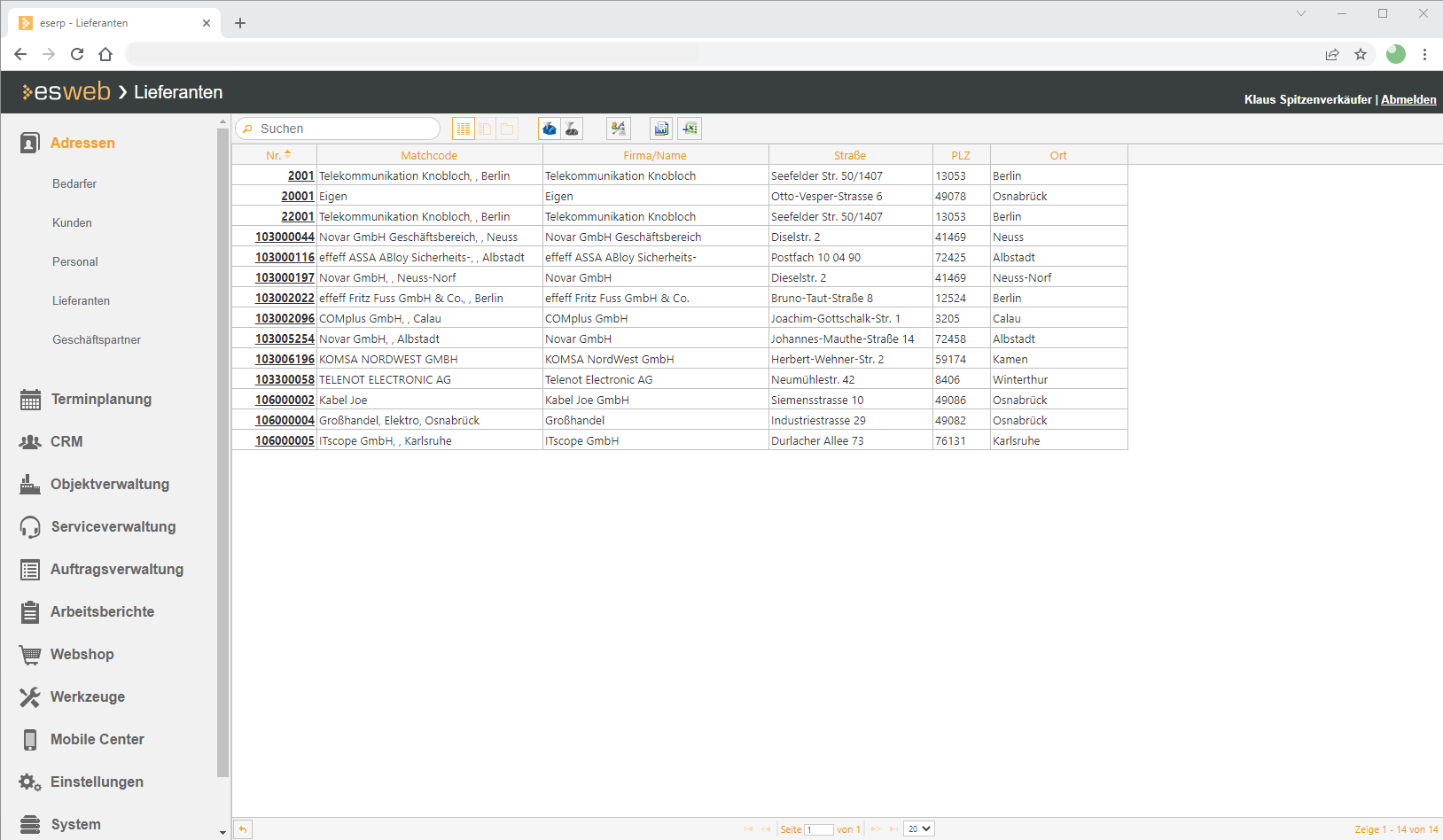Click the Terminplanung calendar icon
This screenshot has width=1443, height=840.
pyautogui.click(x=30, y=400)
